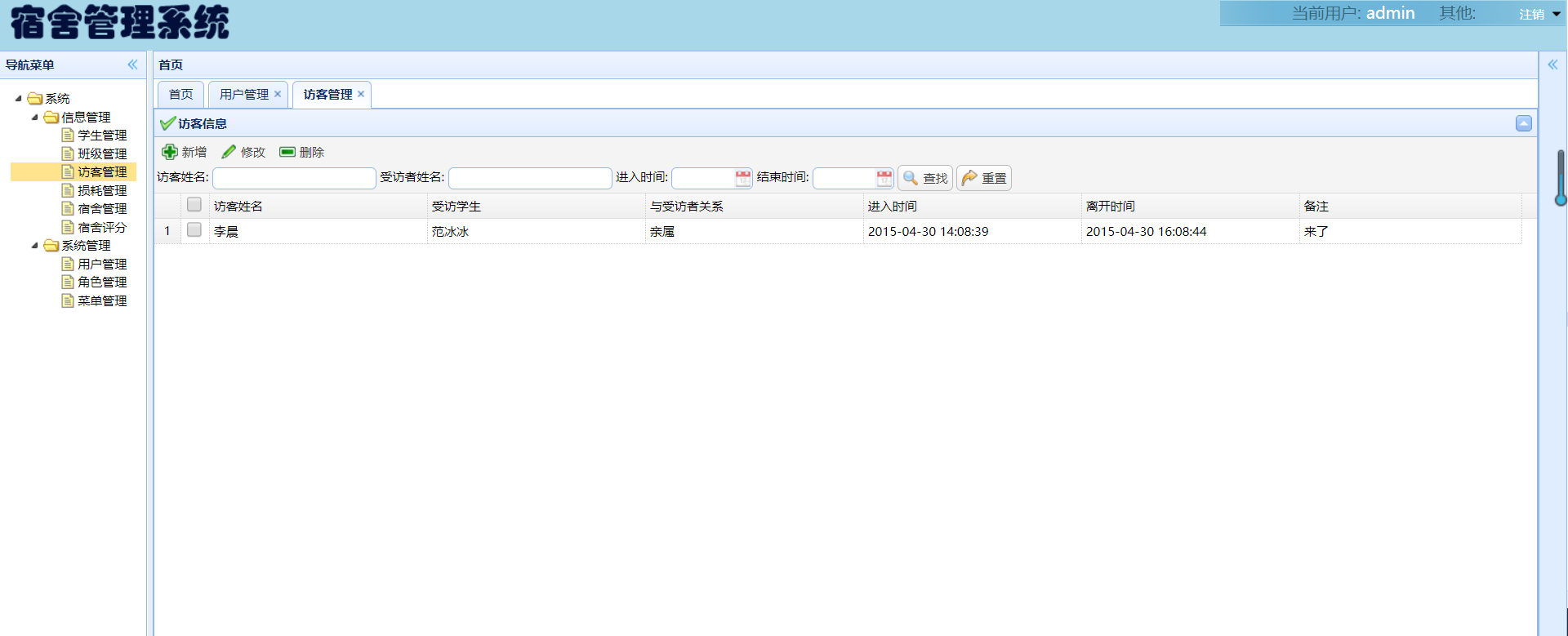The width and height of the screenshot is (1568, 636).
Task: Sort by 离开时间 column header
Action: pyautogui.click(x=1190, y=206)
